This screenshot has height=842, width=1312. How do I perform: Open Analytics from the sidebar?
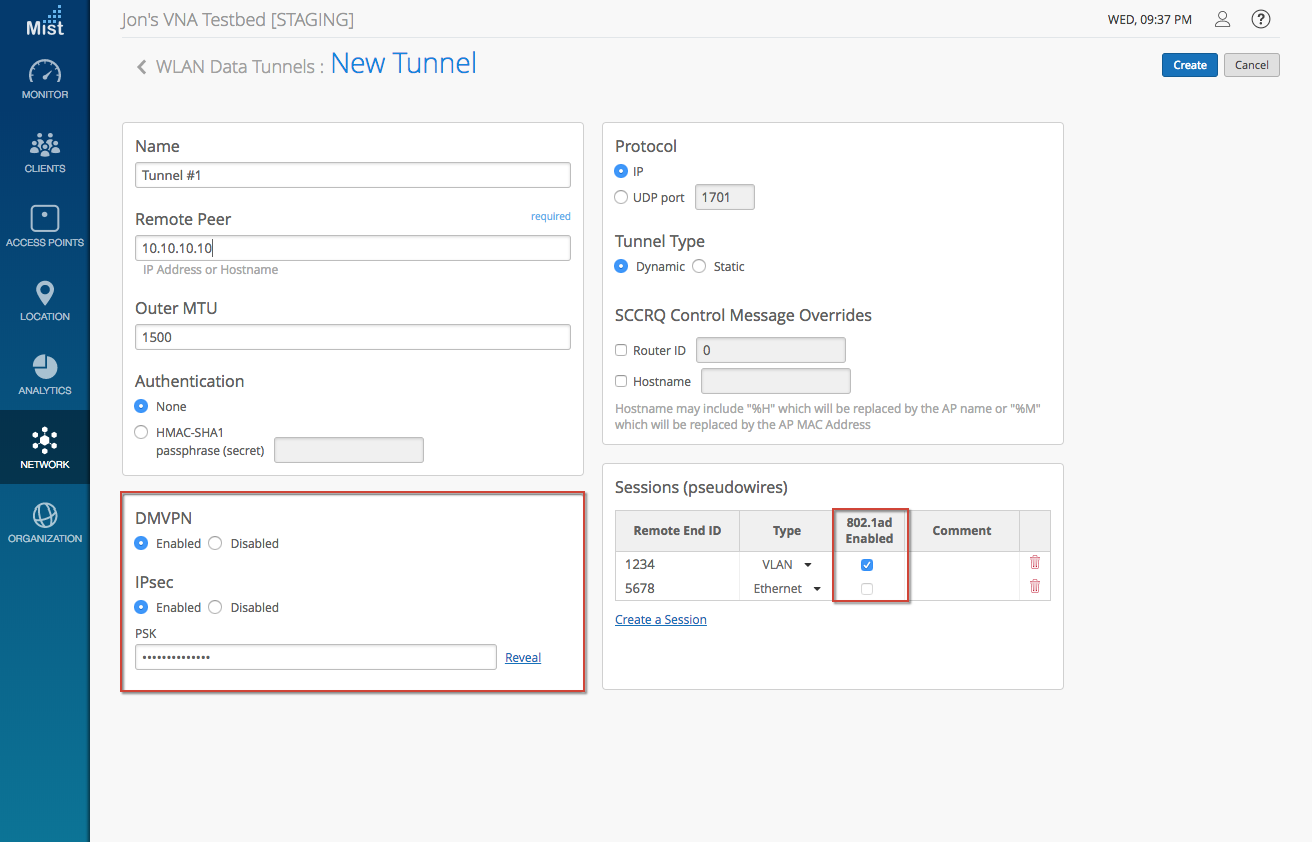click(45, 376)
